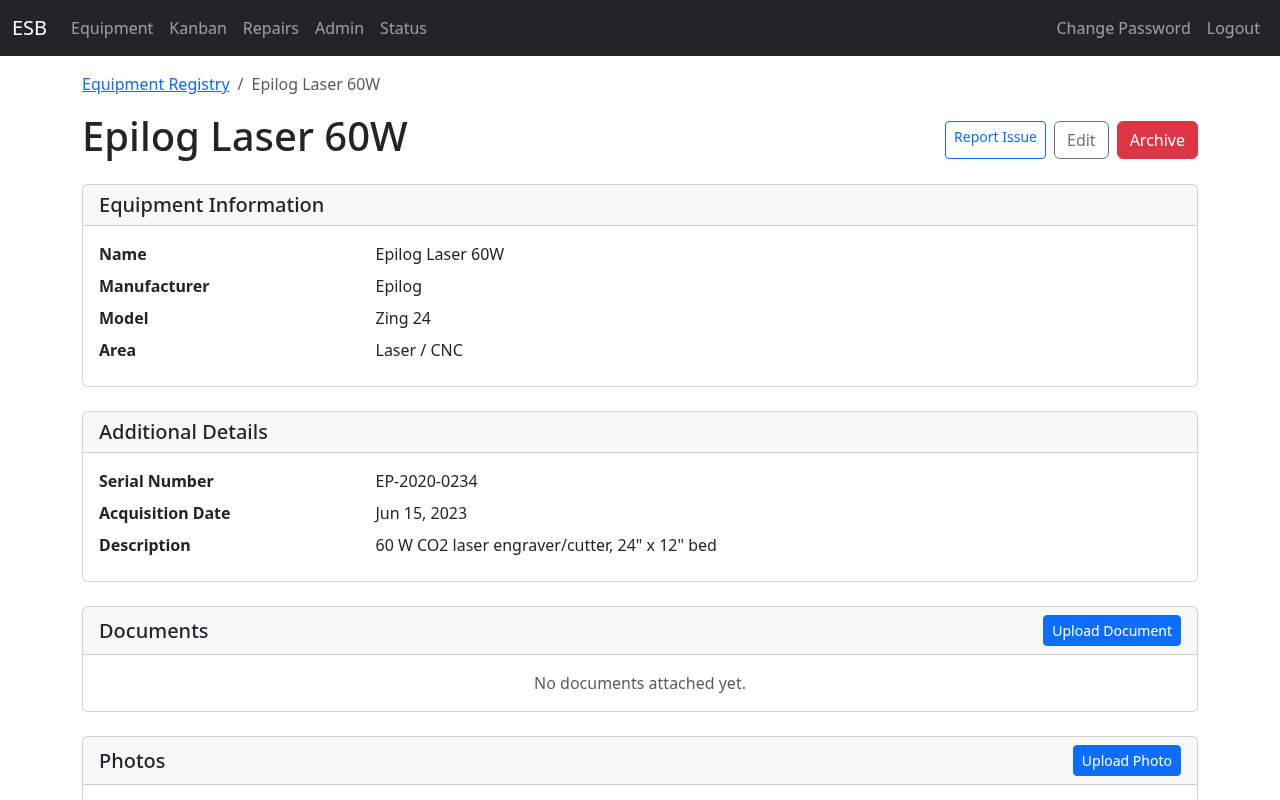View the Status page

(403, 28)
